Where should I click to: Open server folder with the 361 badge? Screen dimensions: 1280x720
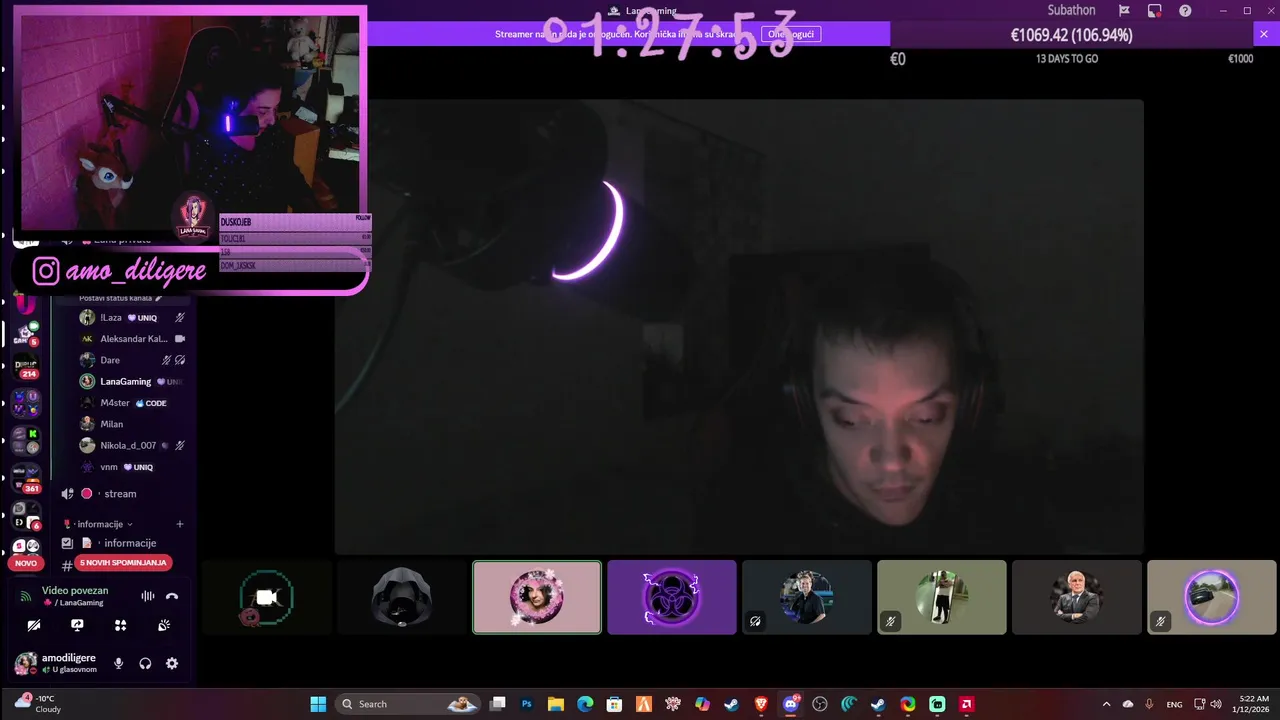[26, 478]
